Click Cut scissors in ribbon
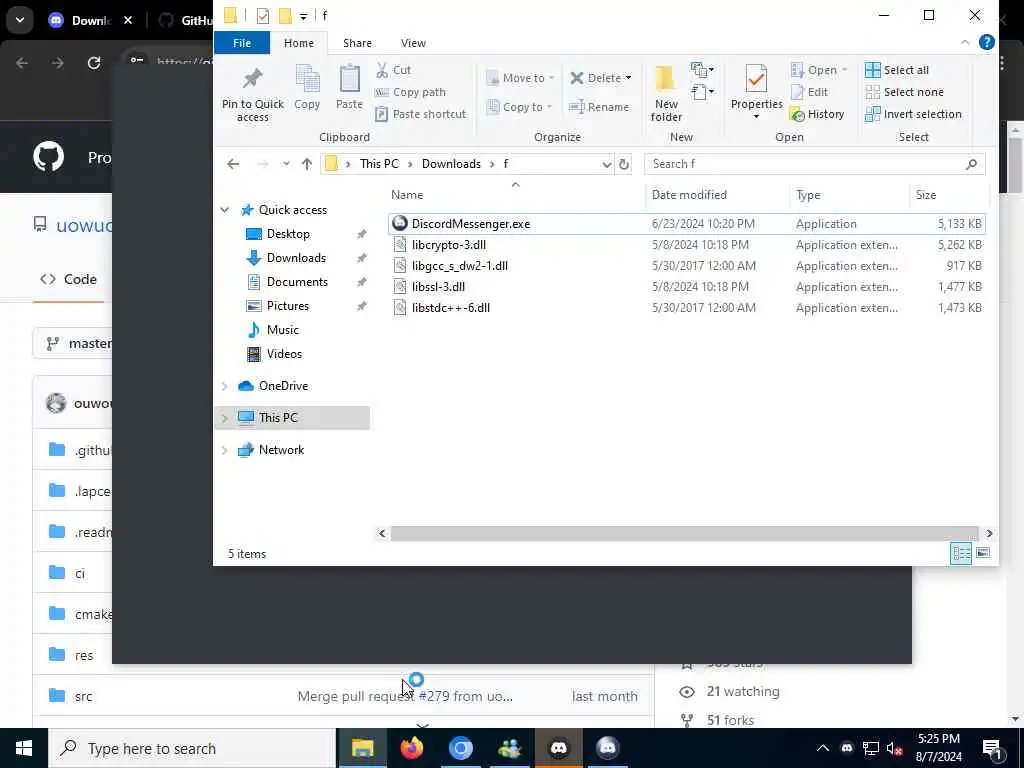 pyautogui.click(x=393, y=70)
